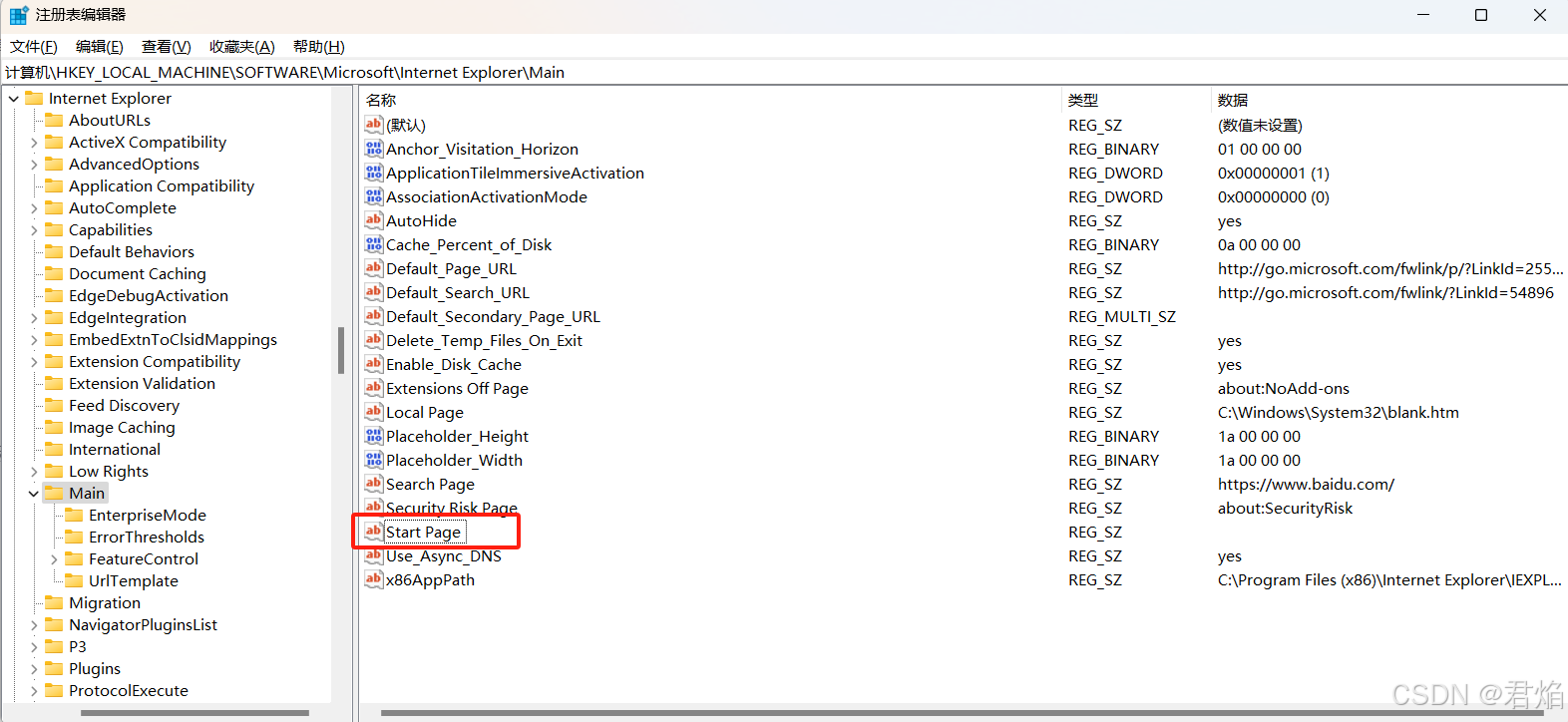Viewport: 1568px width, 722px height.
Task: Click the icon beside Extensions Off Page
Action: click(374, 388)
